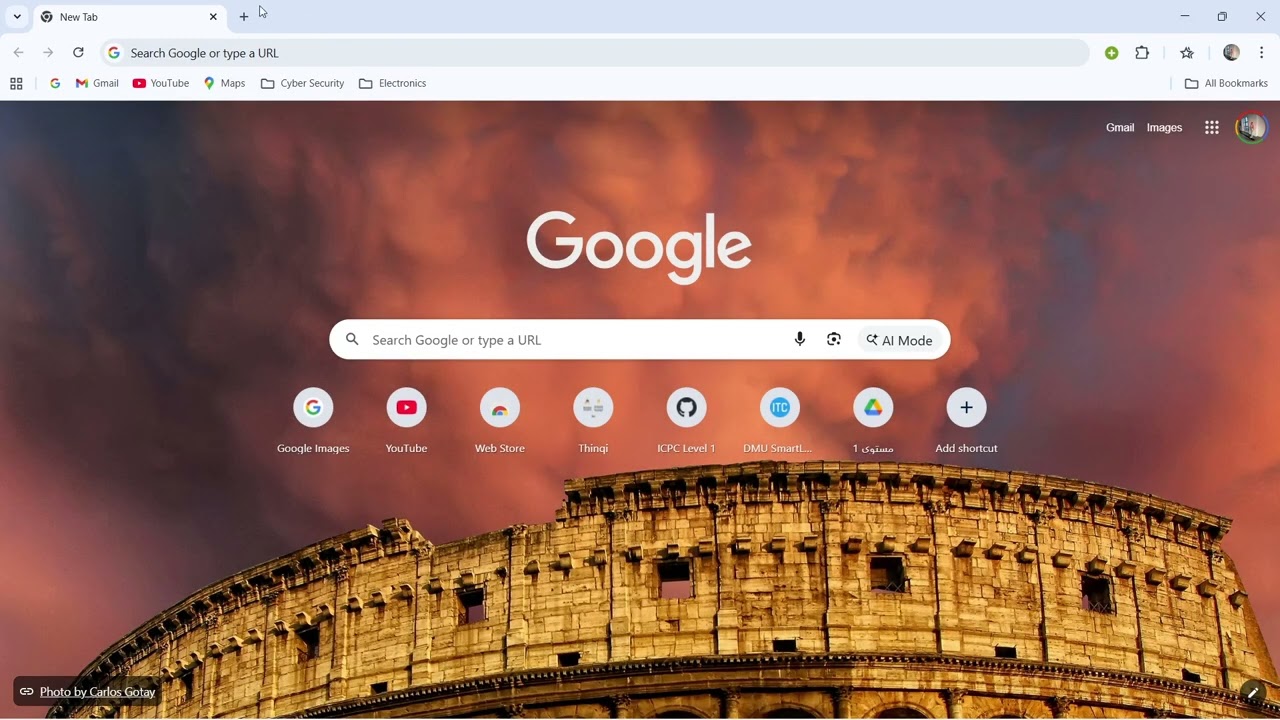
Task: Open the Gmail bookmark
Action: [97, 84]
